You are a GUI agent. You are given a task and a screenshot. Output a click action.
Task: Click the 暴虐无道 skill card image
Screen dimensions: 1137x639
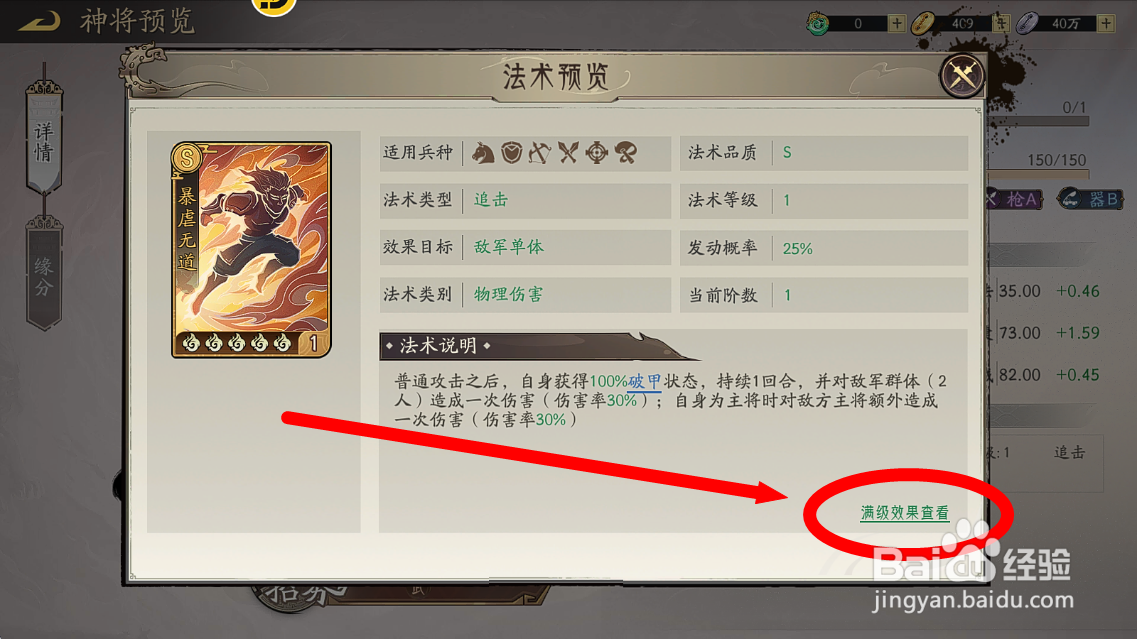click(x=251, y=249)
